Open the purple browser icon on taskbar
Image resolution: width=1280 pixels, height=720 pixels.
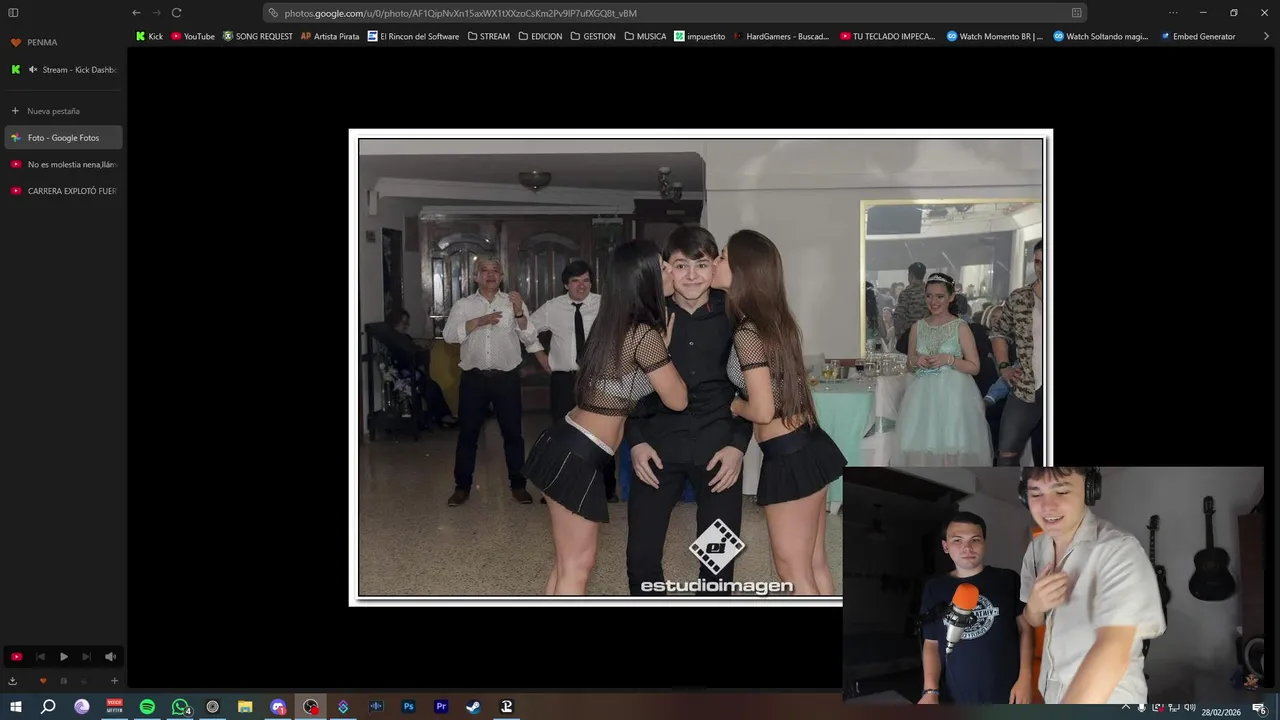pyautogui.click(x=82, y=707)
